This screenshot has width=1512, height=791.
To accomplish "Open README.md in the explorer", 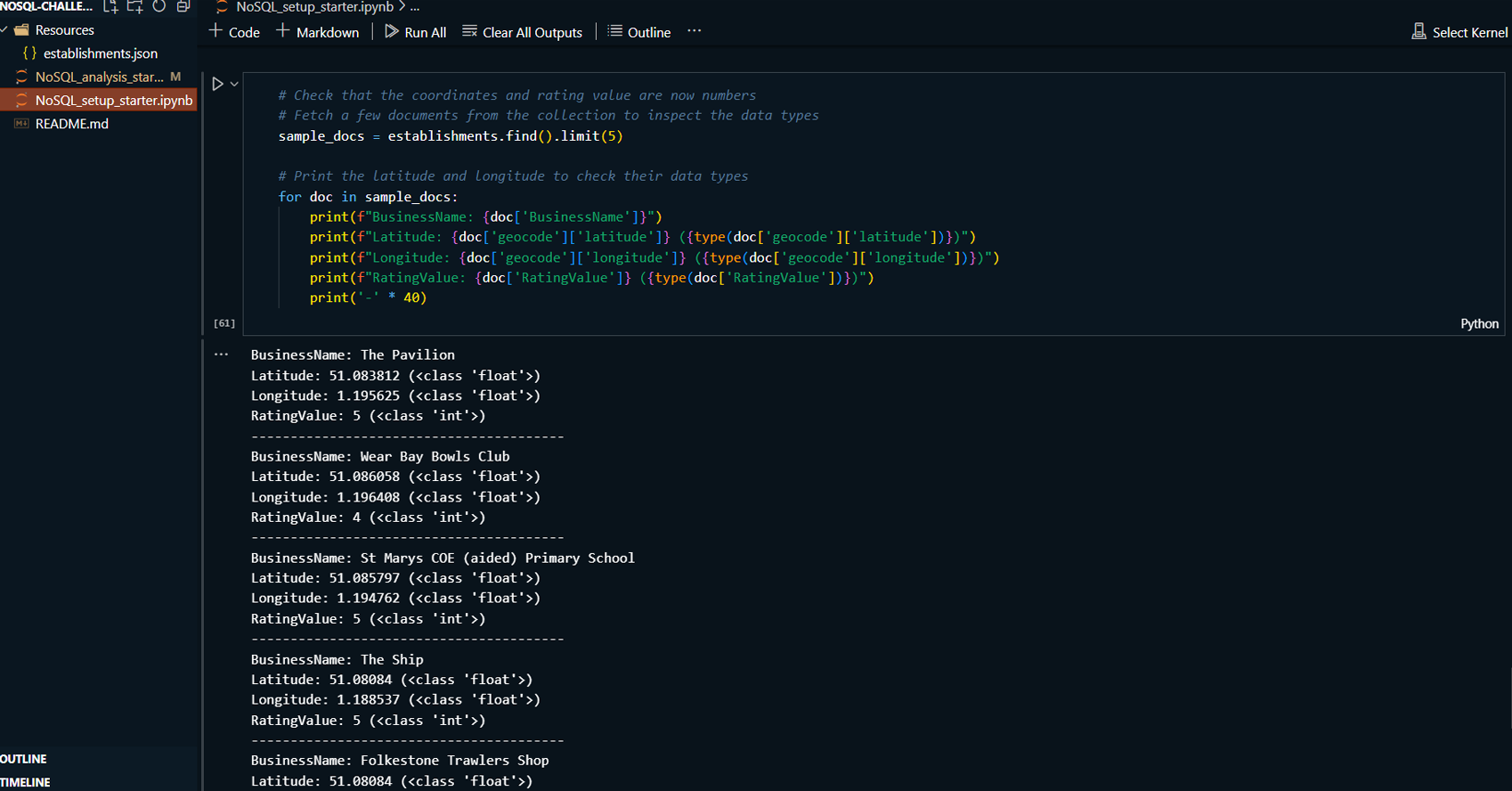I will (71, 124).
